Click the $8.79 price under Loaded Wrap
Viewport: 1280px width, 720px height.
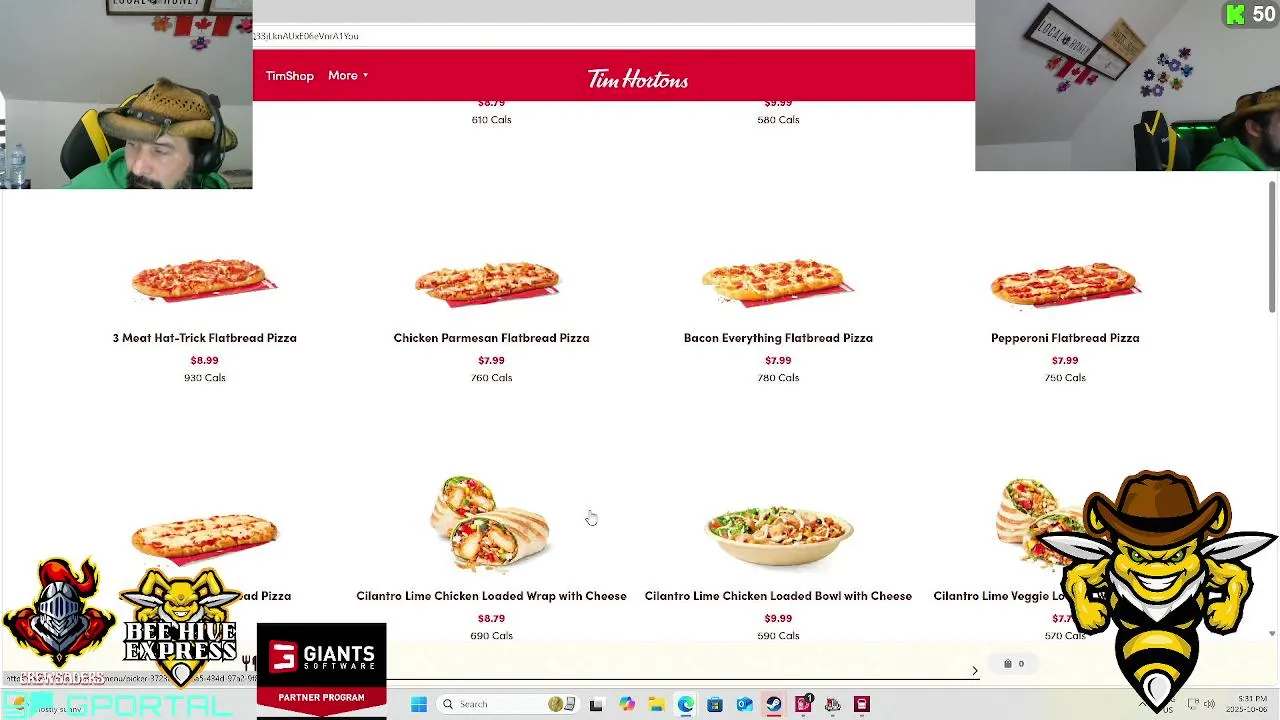pos(491,618)
